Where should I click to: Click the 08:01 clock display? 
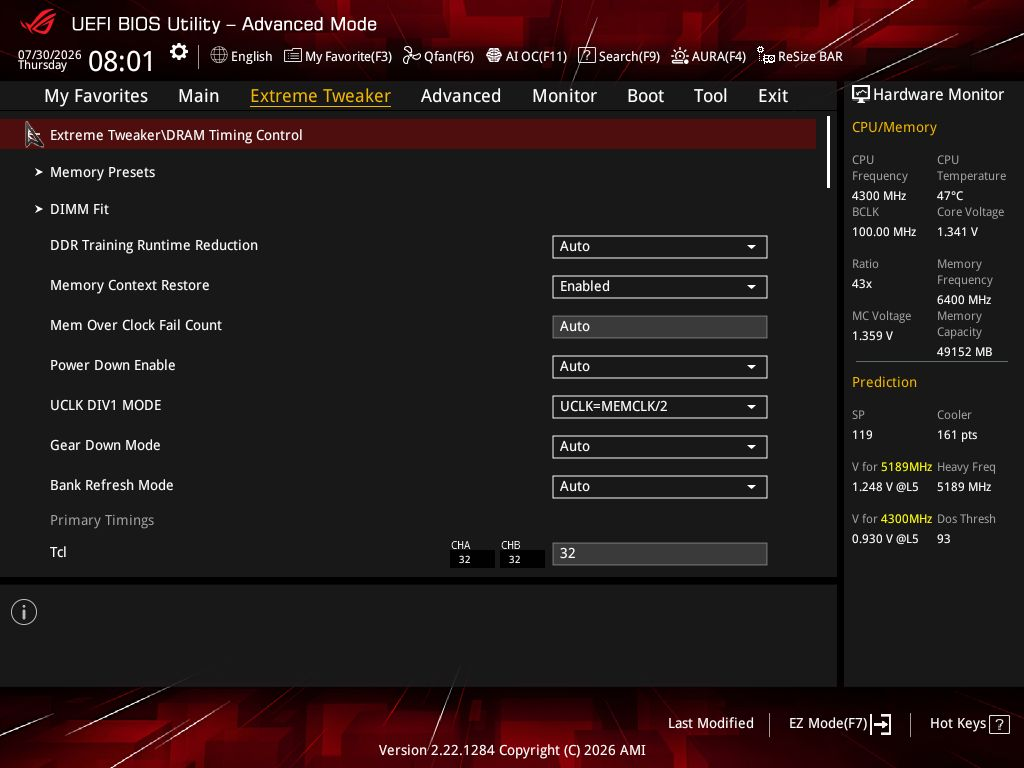[x=121, y=61]
